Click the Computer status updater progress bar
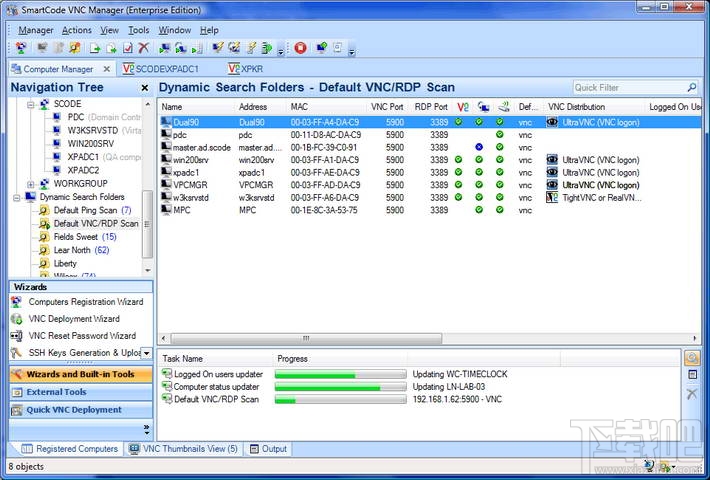Viewport: 710px width, 480px height. pos(340,387)
